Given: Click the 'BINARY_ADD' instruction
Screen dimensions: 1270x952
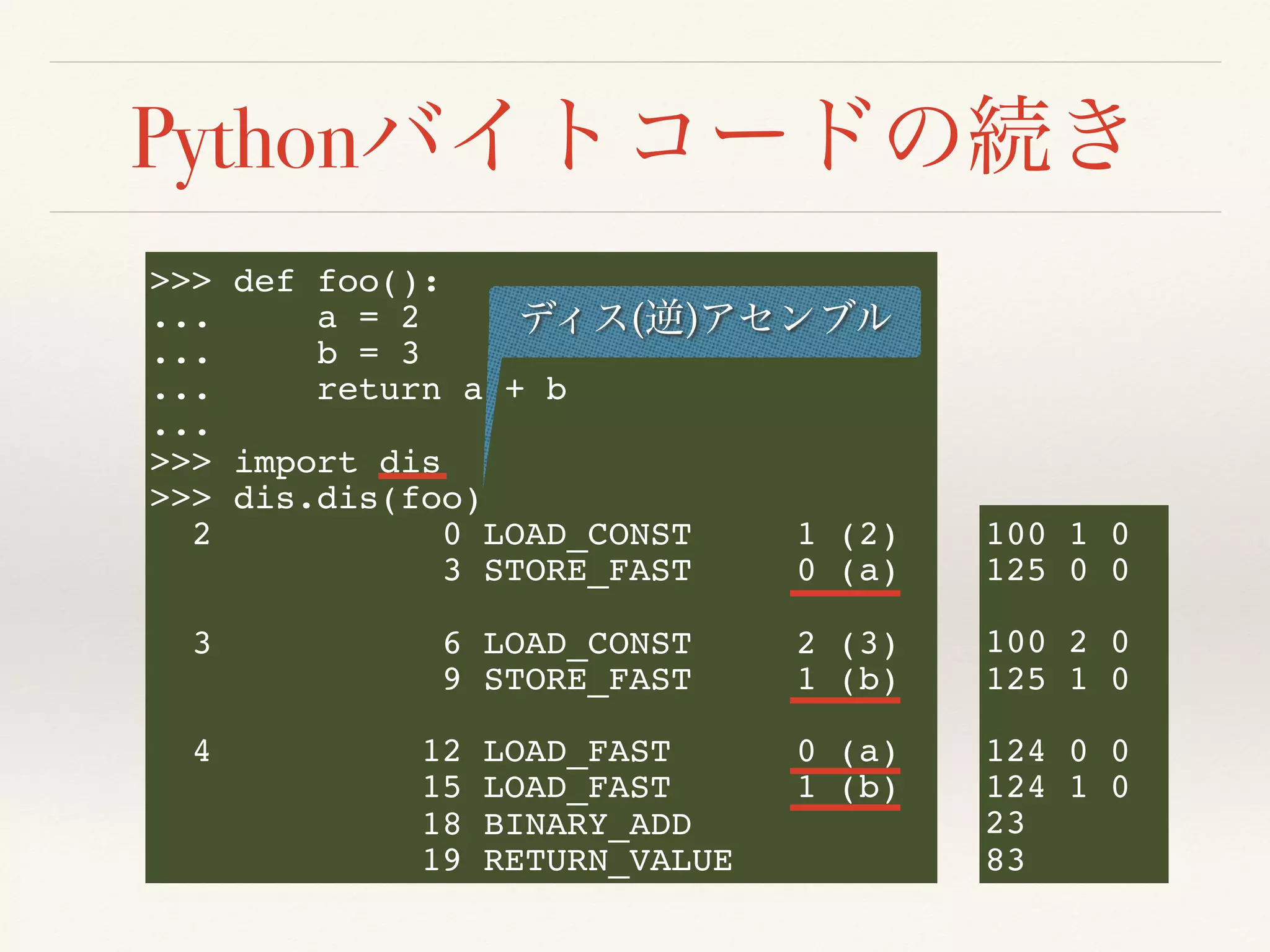Looking at the screenshot, I should coord(587,824).
